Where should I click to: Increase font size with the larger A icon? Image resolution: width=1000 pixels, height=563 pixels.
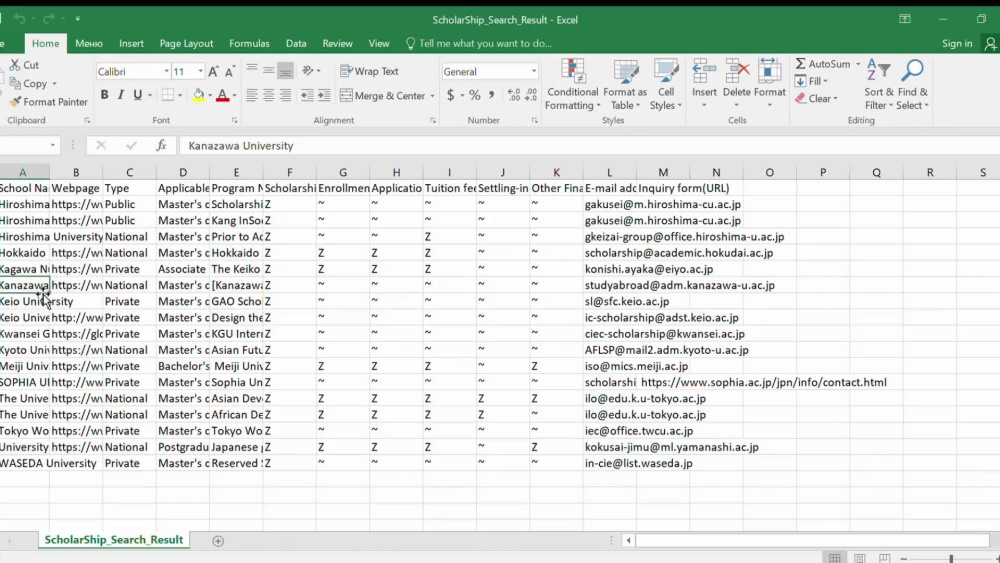214,71
